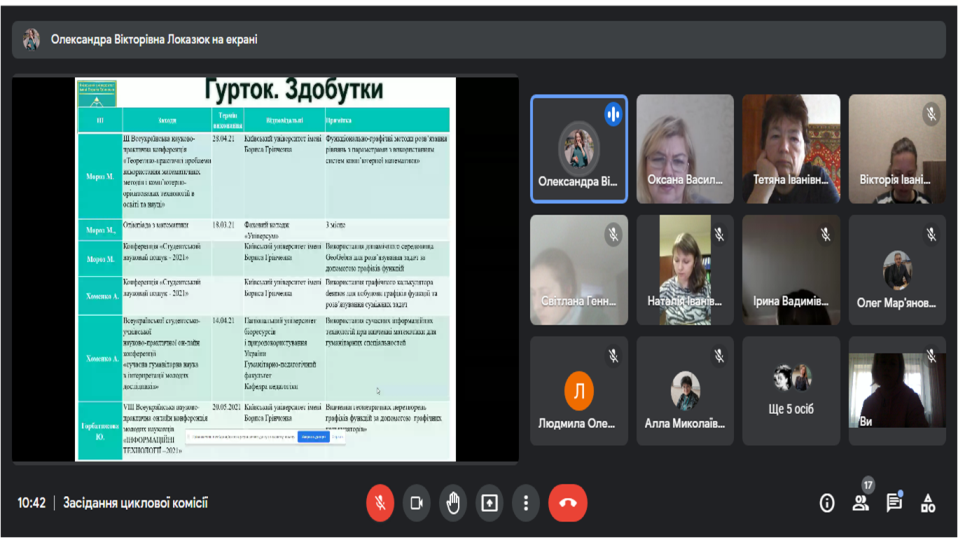The width and height of the screenshot is (958, 538).
Task: Unmute the microphone in the call controls
Action: click(x=380, y=503)
